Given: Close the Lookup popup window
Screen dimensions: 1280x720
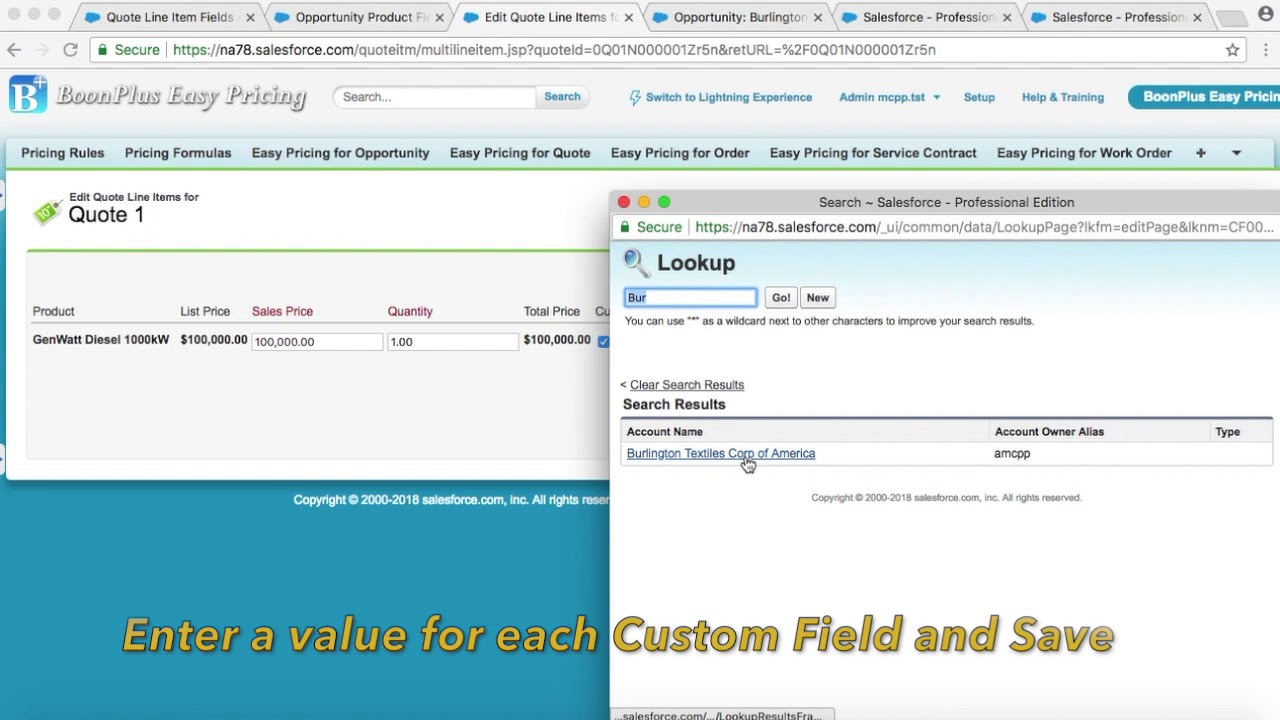Looking at the screenshot, I should point(624,202).
